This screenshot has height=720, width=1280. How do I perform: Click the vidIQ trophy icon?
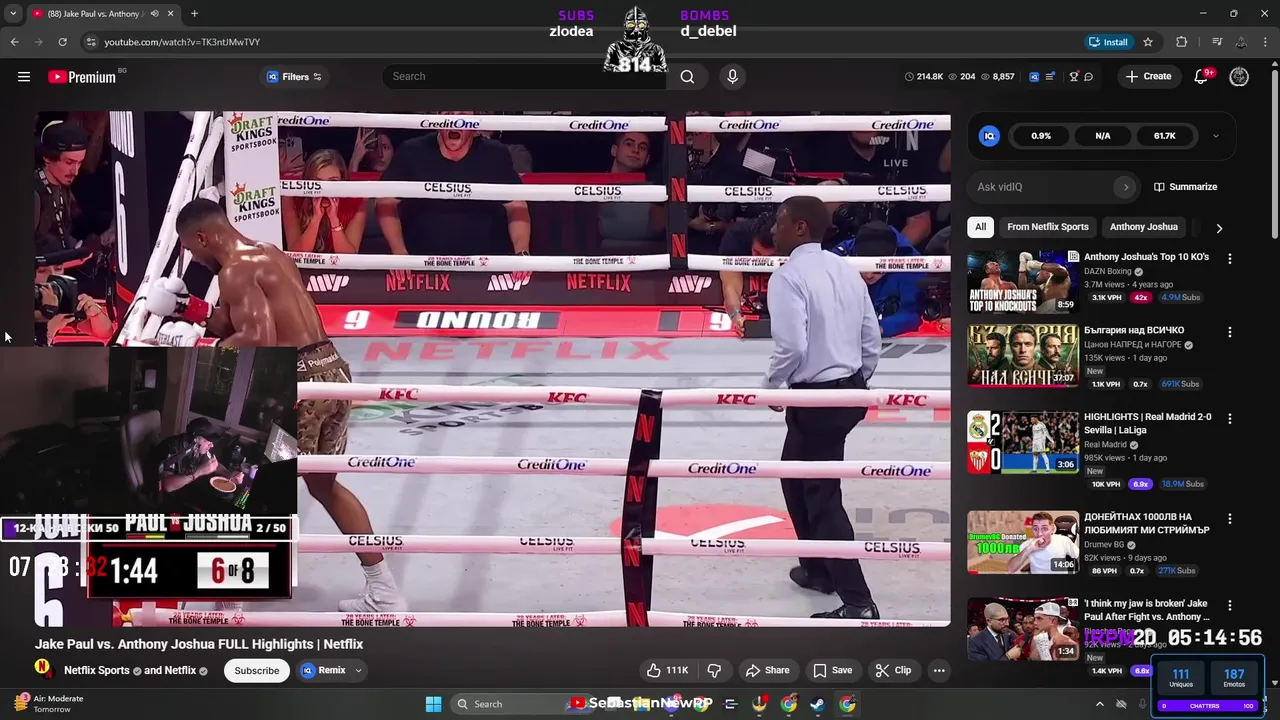(x=1074, y=77)
